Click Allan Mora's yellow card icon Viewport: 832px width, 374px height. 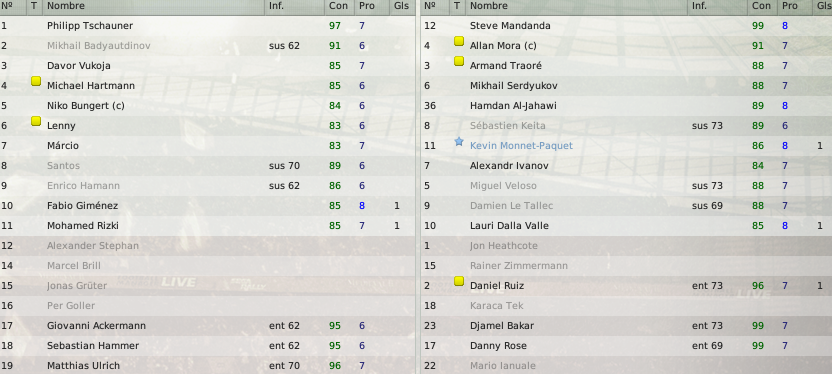(x=459, y=41)
